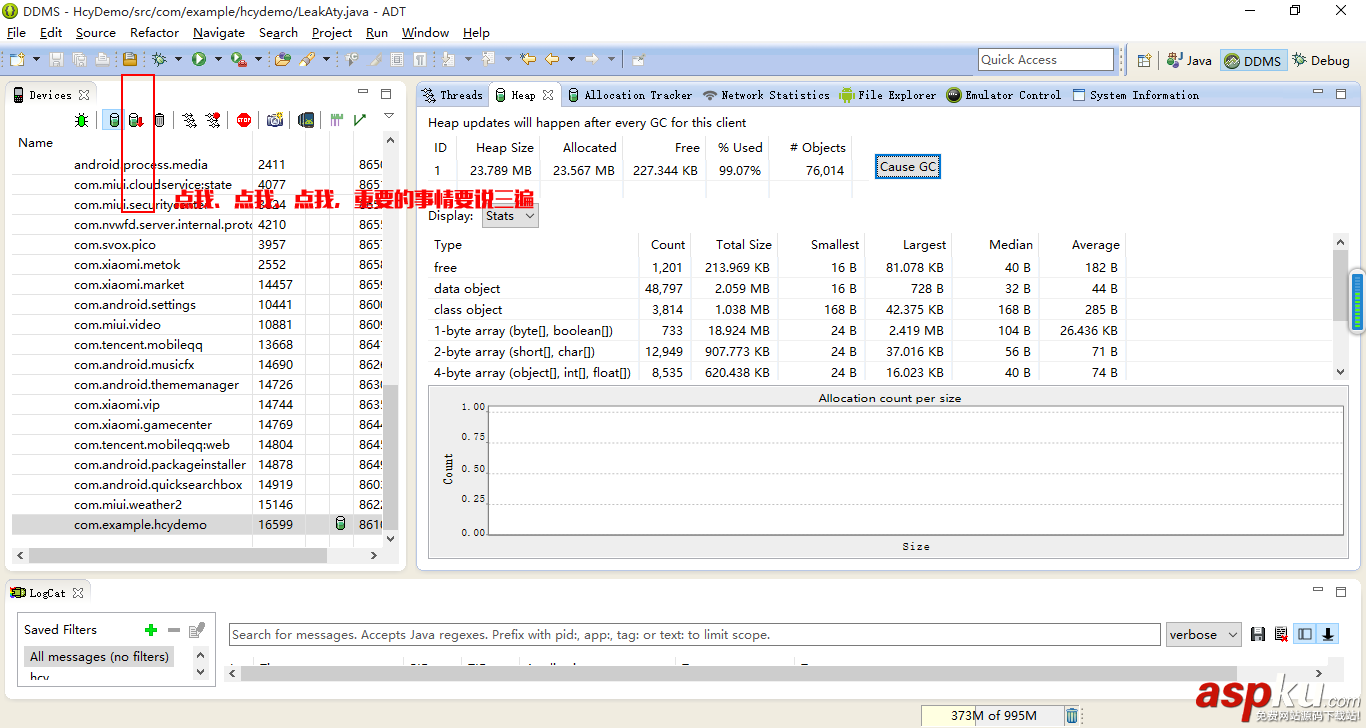This screenshot has width=1366, height=728.
Task: Open the verbose log level dropdown
Action: pyautogui.click(x=1203, y=634)
